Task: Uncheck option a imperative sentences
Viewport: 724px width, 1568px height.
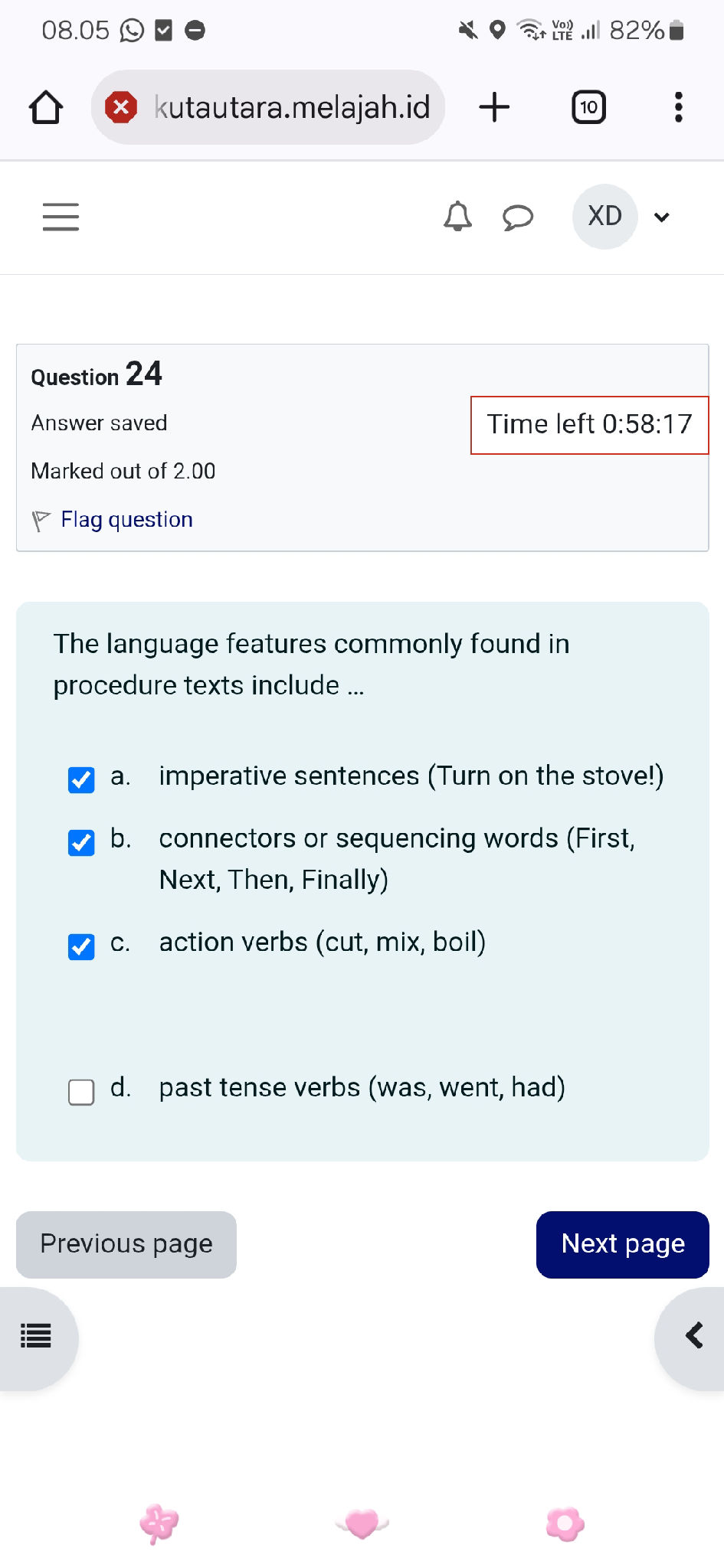Action: (81, 779)
